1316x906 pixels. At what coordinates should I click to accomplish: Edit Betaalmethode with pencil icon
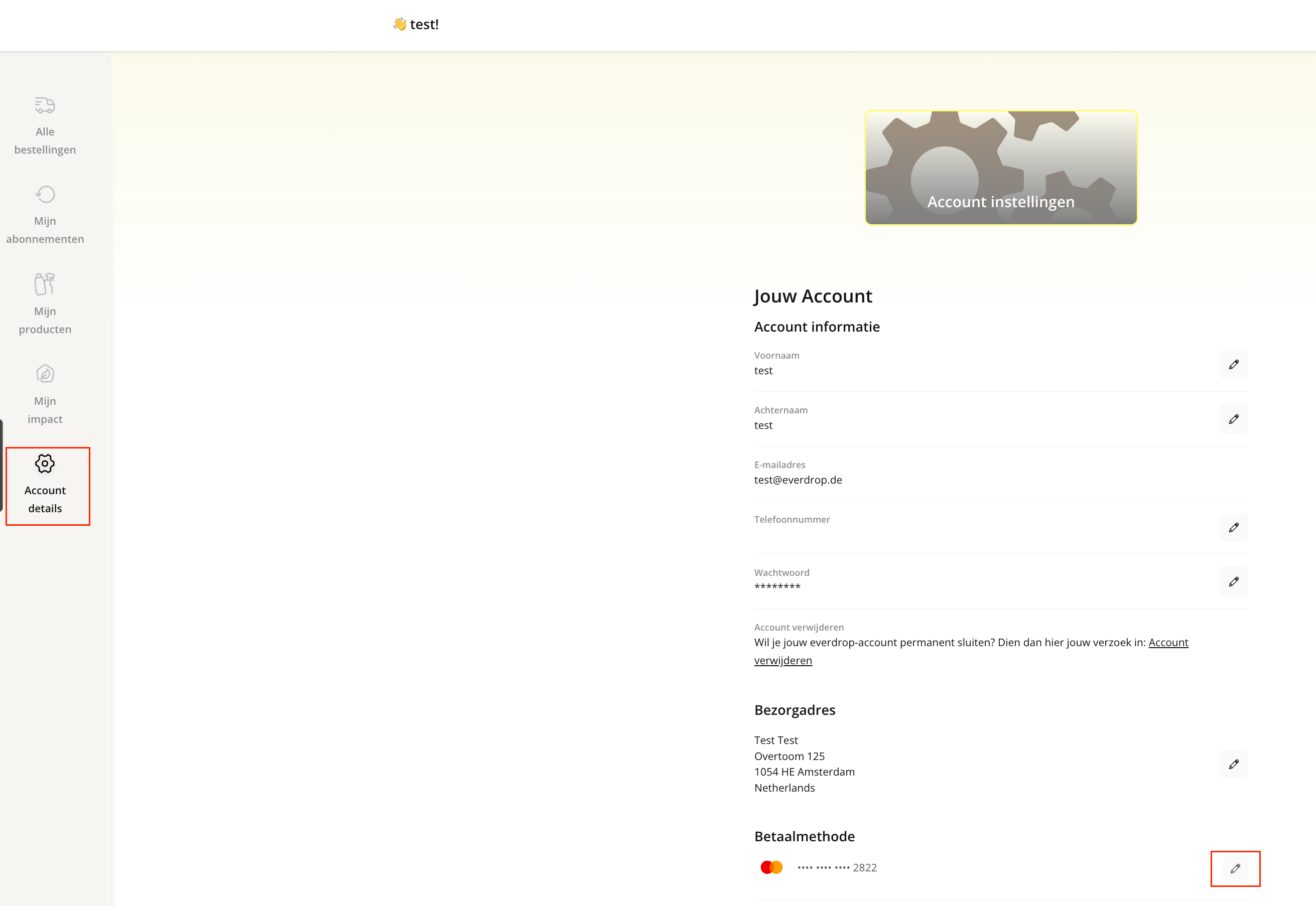(1235, 868)
